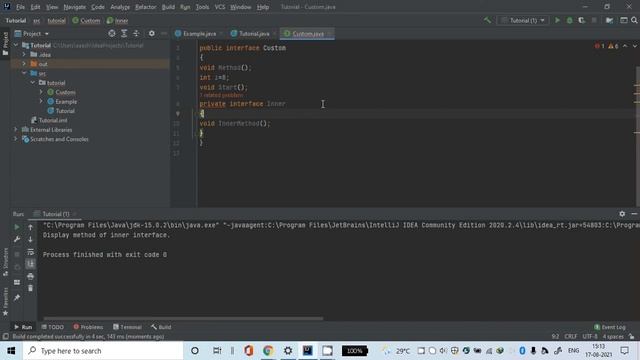Toggle Scroll to End in Run console
The image size is (640, 360).
point(31,264)
